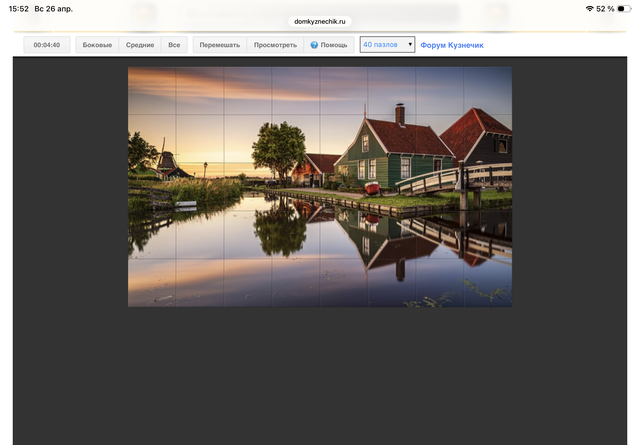Click the green house chimney piece
This screenshot has width=640, height=445.
point(399,113)
